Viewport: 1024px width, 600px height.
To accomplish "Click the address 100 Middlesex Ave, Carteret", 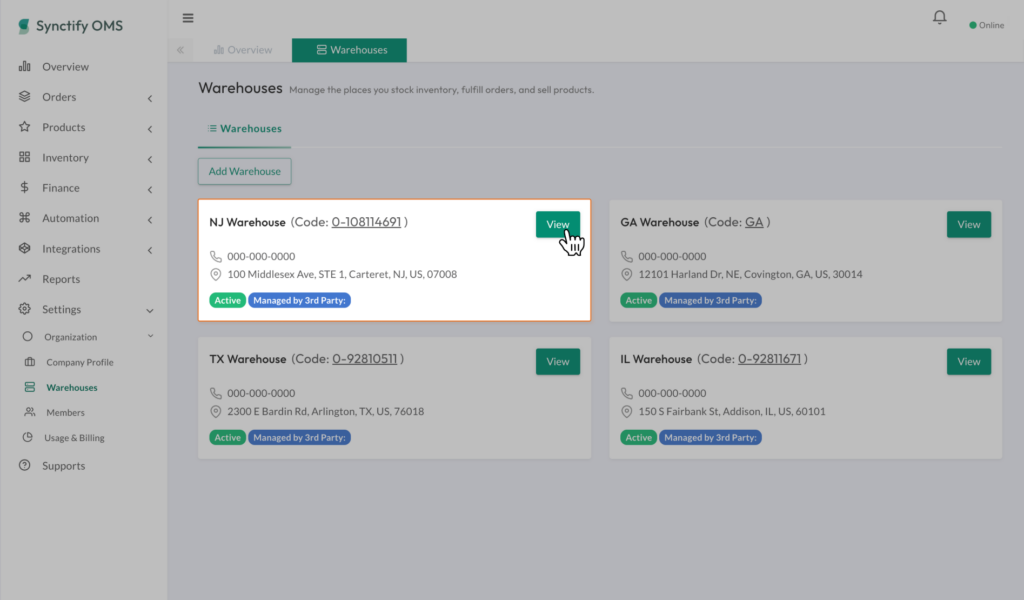I will (342, 274).
